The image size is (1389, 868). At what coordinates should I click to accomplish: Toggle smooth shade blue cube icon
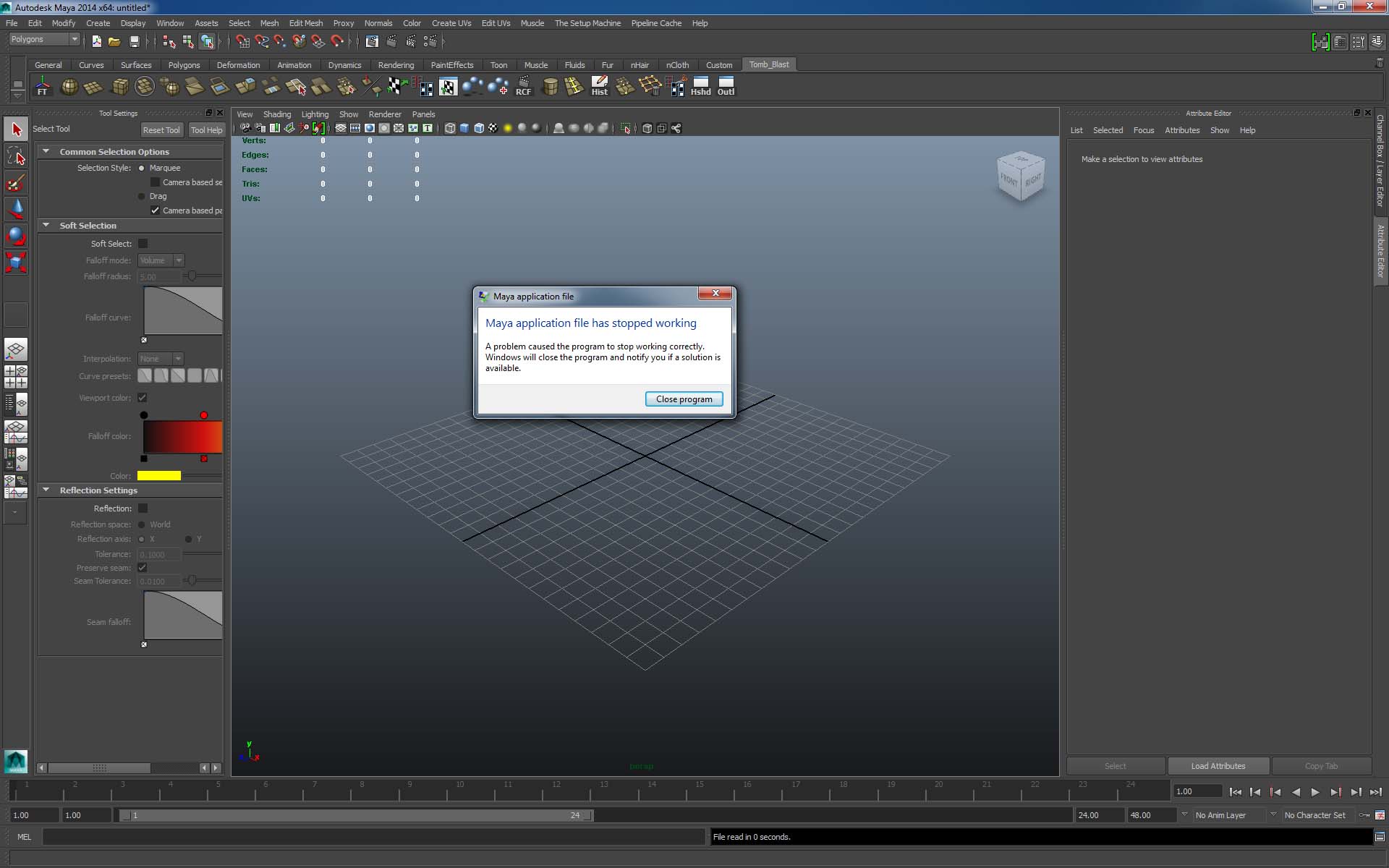pyautogui.click(x=464, y=128)
